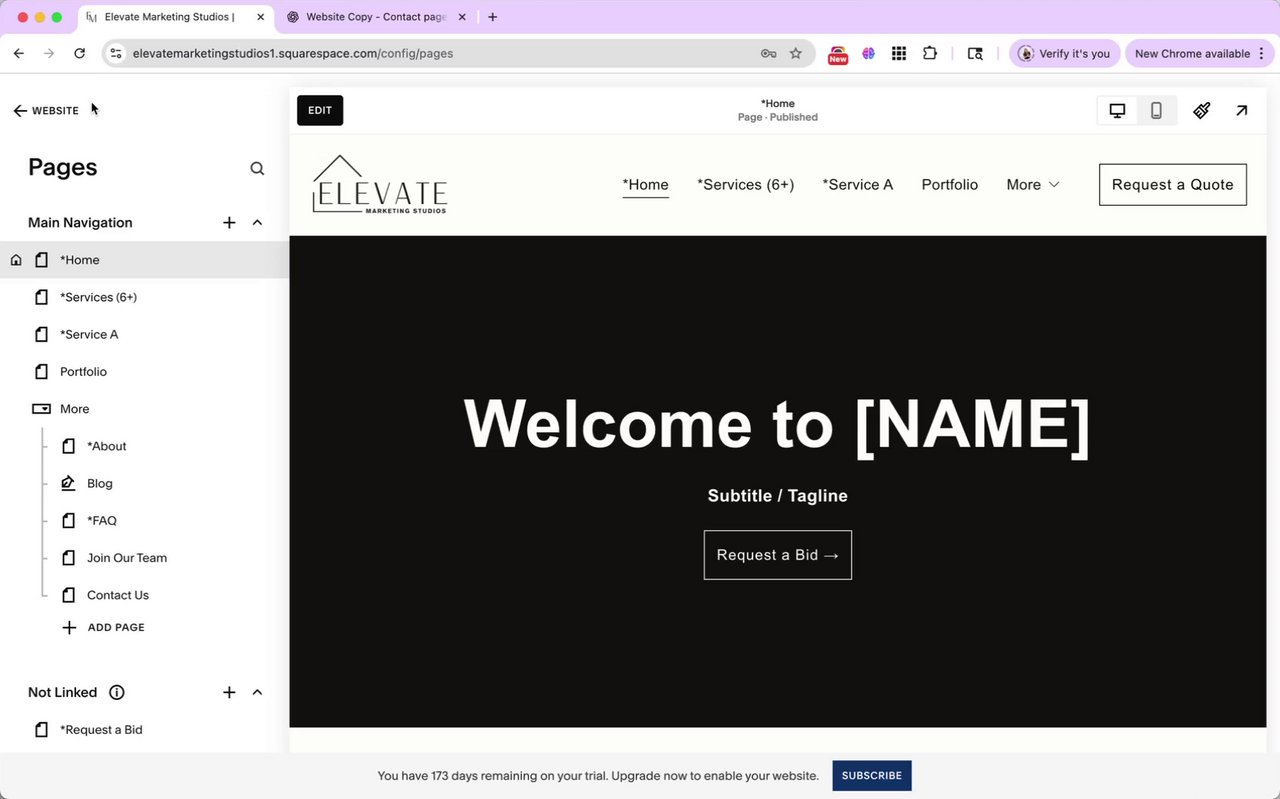Open Portfolio in site navigation

coord(950,184)
